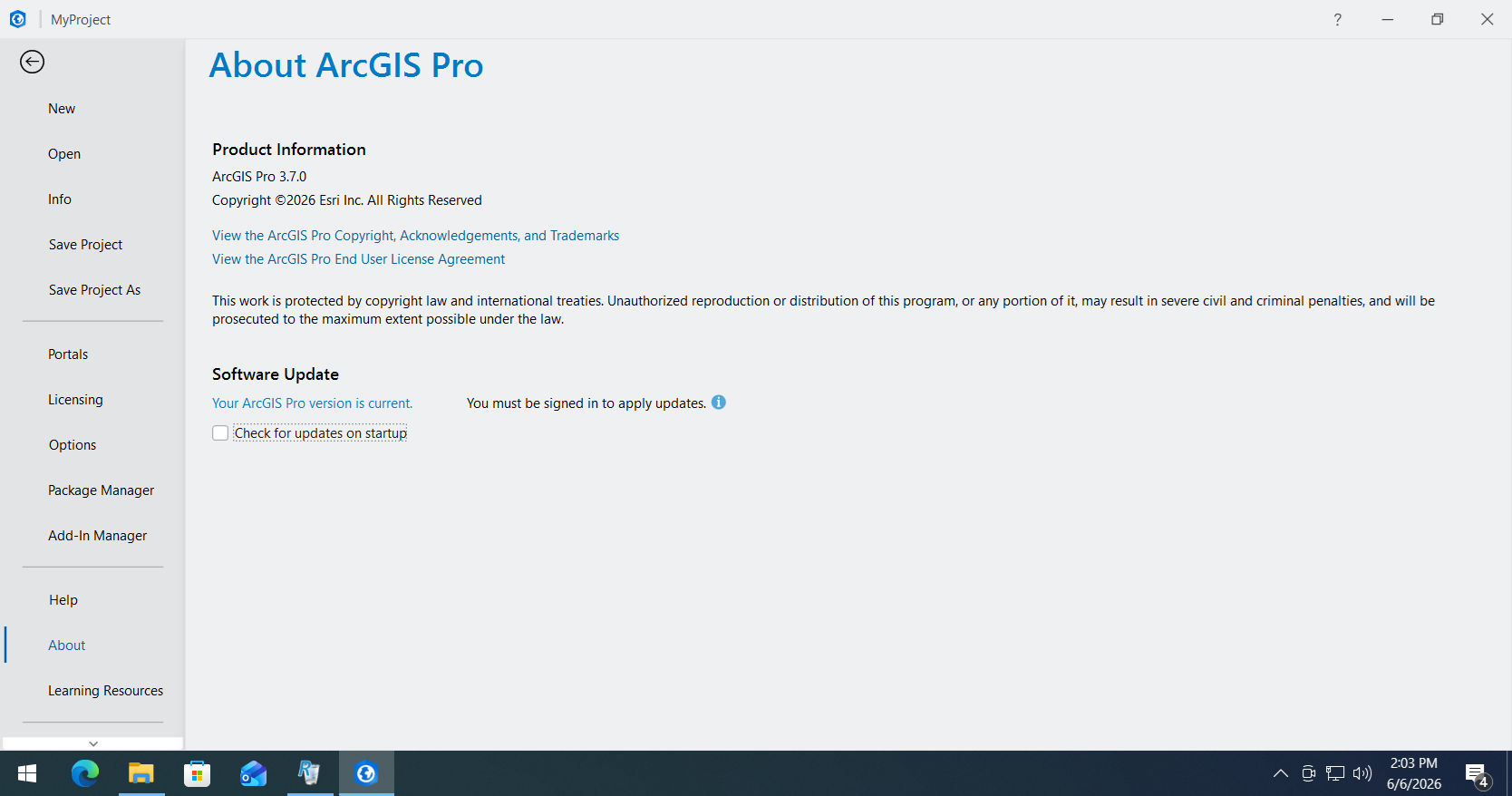Viewport: 1512px width, 796px height.
Task: Click Save Project in sidebar
Action: [85, 245]
